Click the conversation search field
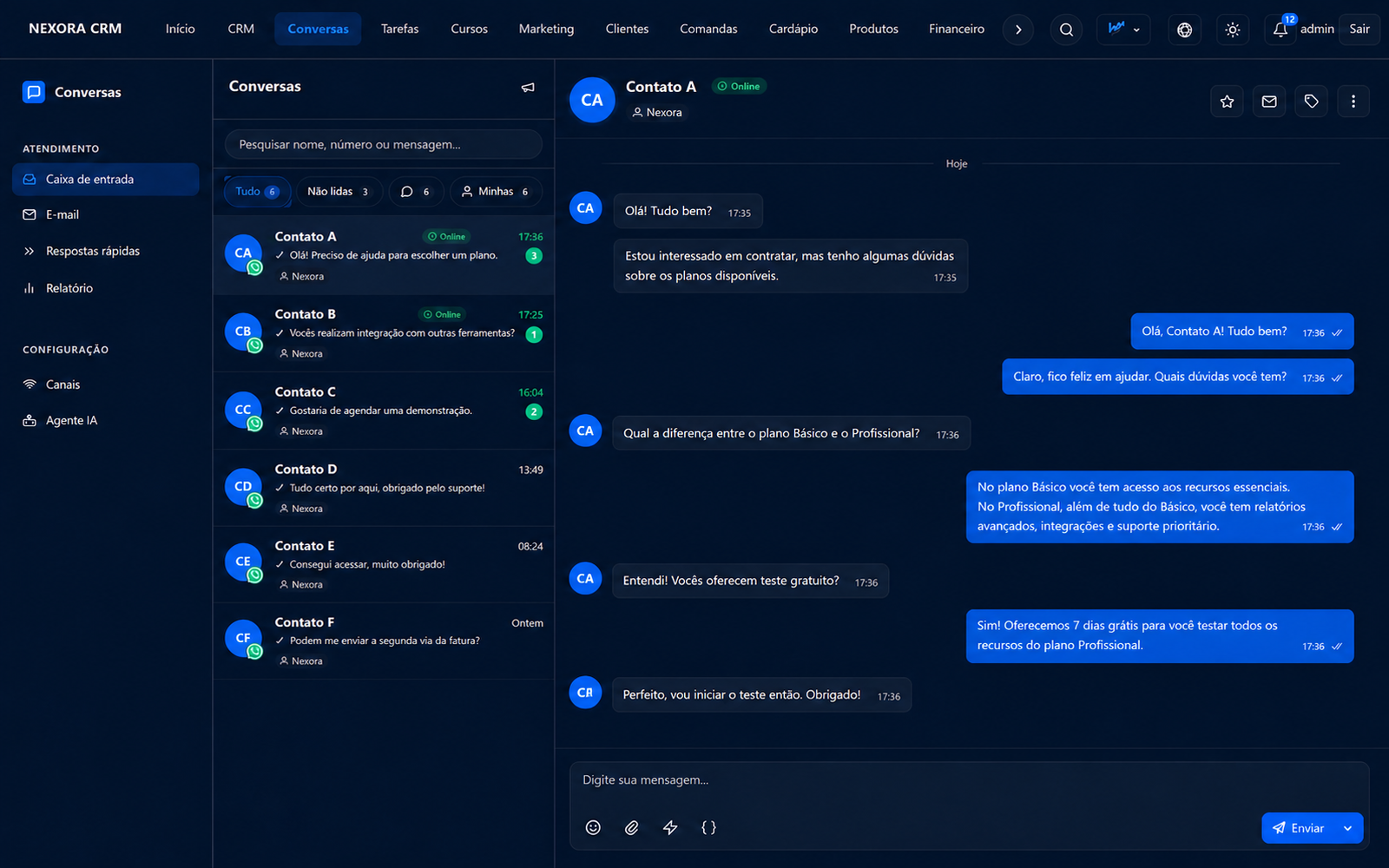Viewport: 1389px width, 868px height. [384, 145]
